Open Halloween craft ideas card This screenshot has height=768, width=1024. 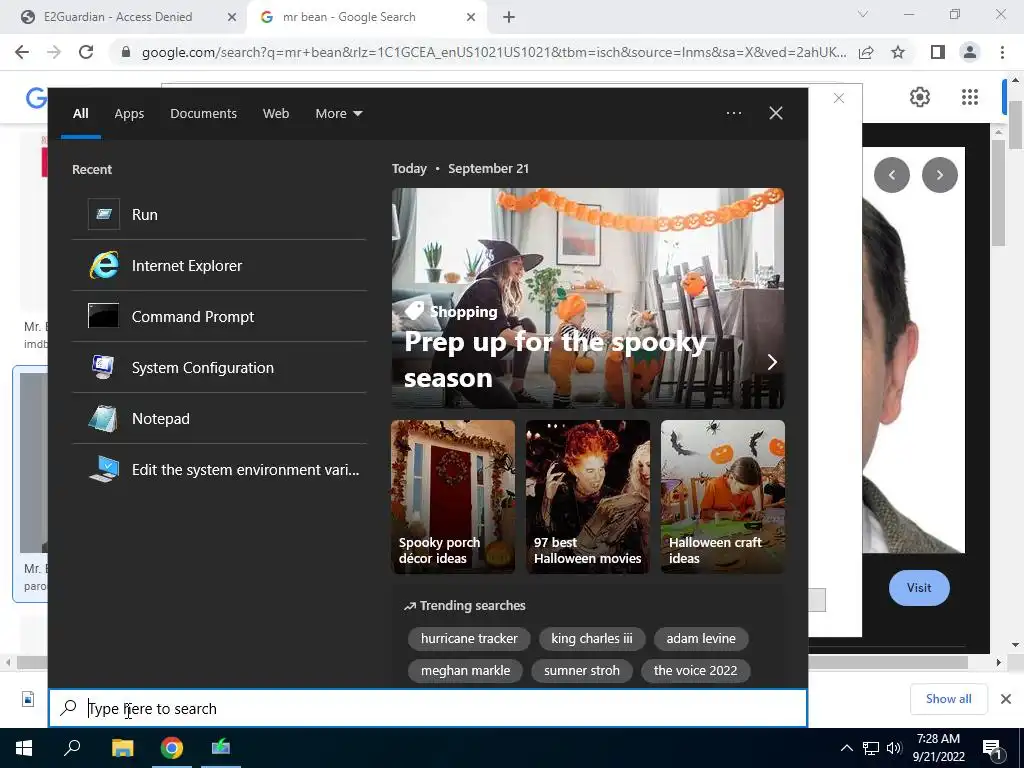[723, 497]
